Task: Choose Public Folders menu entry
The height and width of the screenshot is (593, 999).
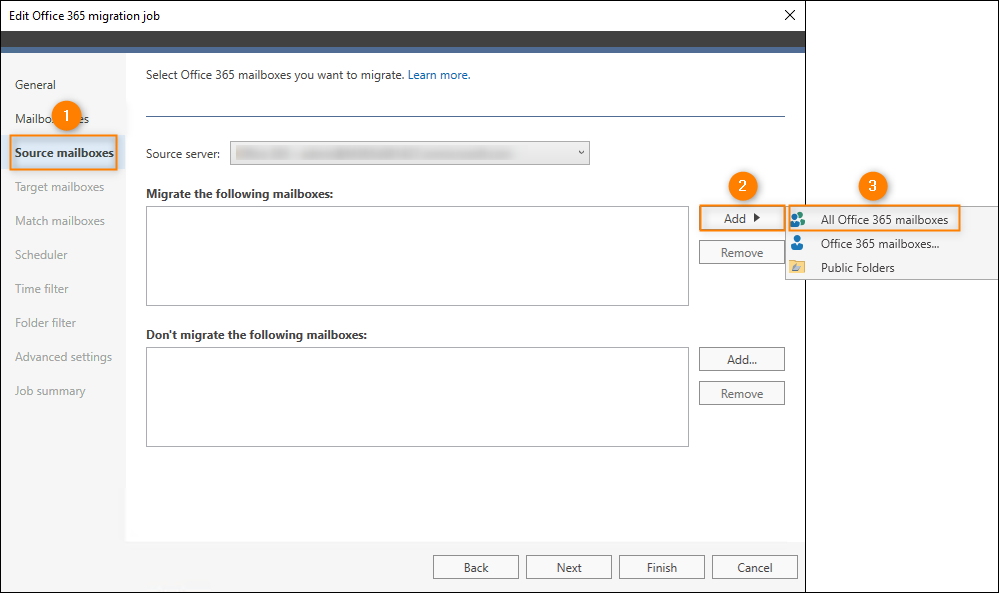Action: tap(858, 268)
